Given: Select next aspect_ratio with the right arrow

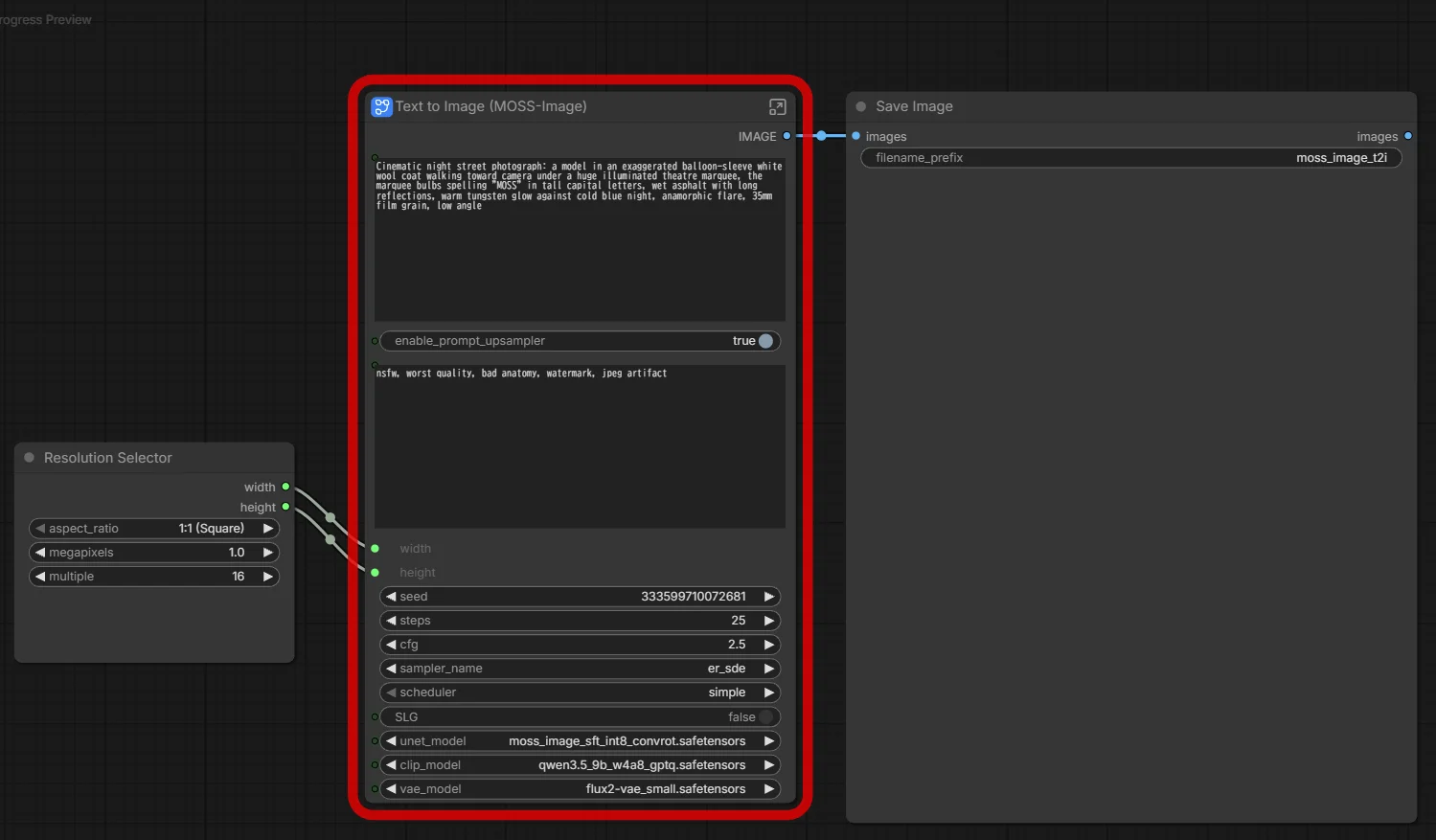Looking at the screenshot, I should click(x=268, y=529).
